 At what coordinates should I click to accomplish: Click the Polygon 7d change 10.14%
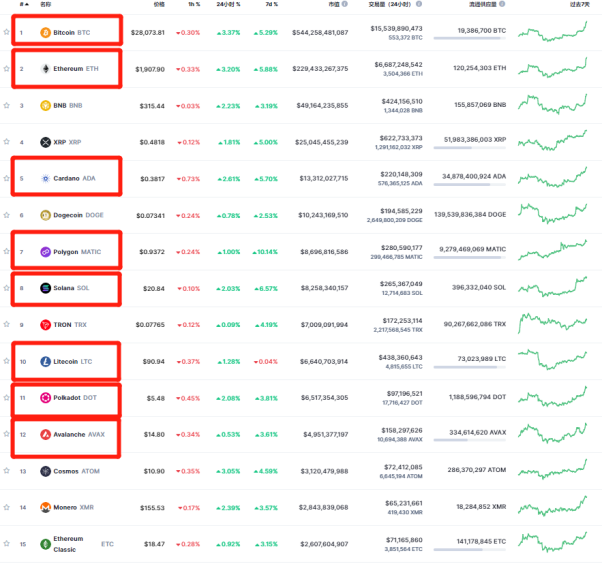click(265, 252)
